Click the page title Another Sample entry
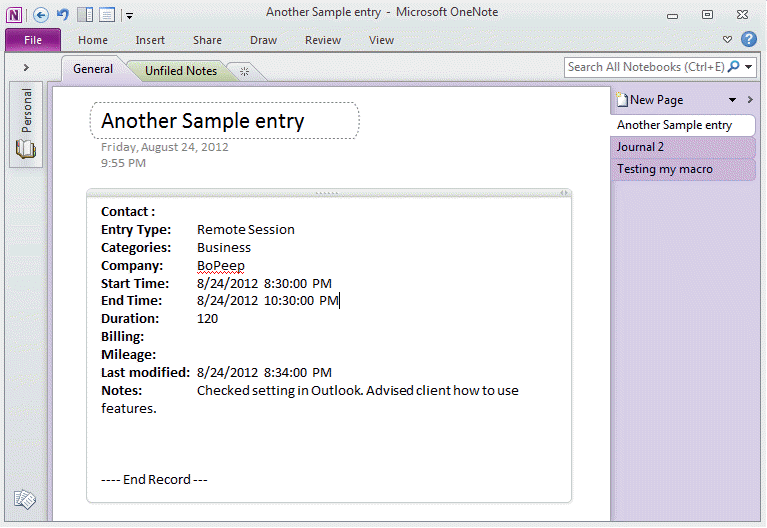Image resolution: width=767 pixels, height=528 pixels. click(203, 121)
